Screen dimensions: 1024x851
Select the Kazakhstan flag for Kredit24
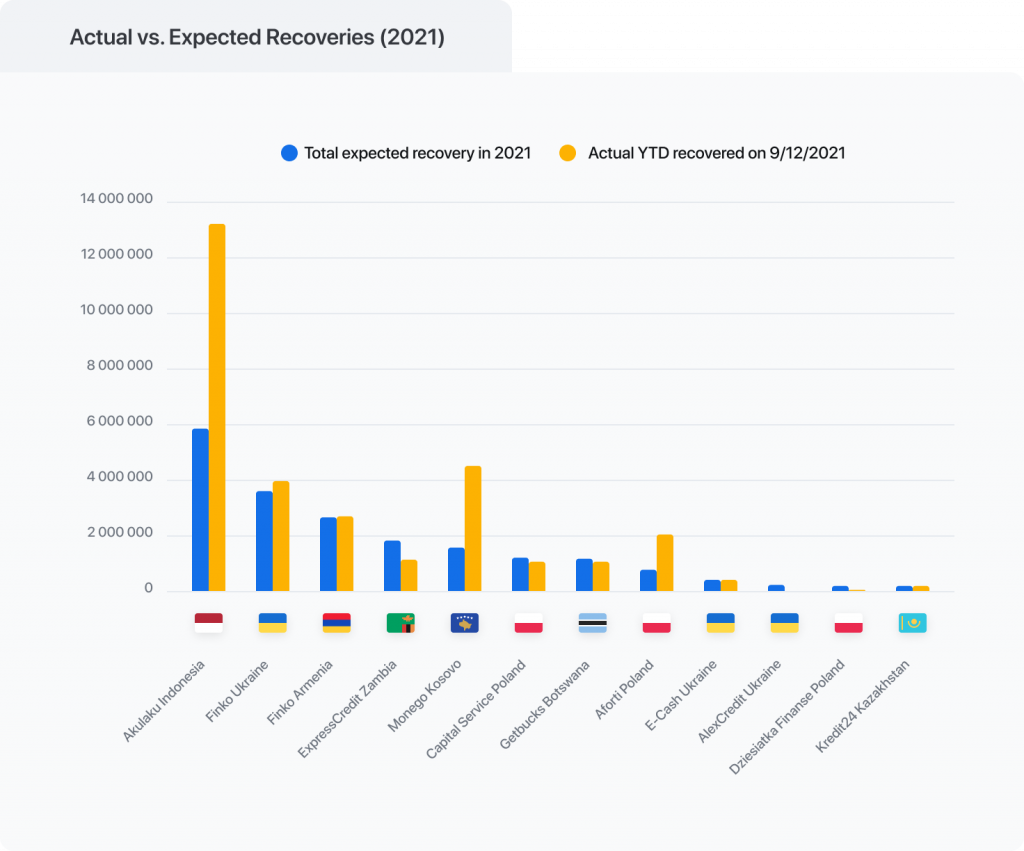[x=912, y=623]
